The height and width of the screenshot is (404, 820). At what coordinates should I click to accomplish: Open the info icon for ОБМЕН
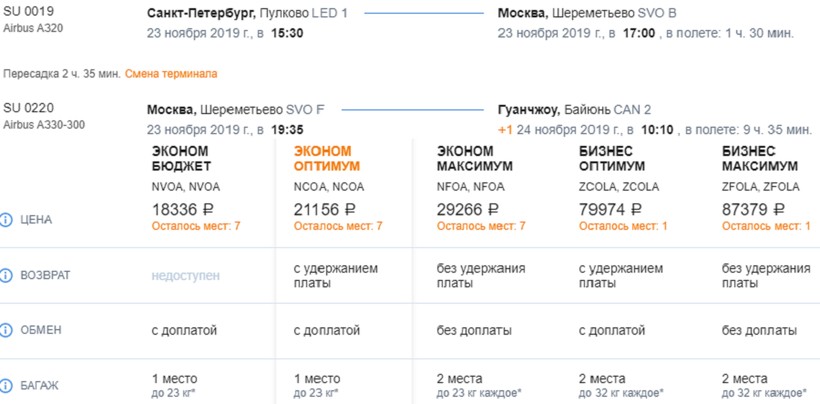tap(8, 330)
